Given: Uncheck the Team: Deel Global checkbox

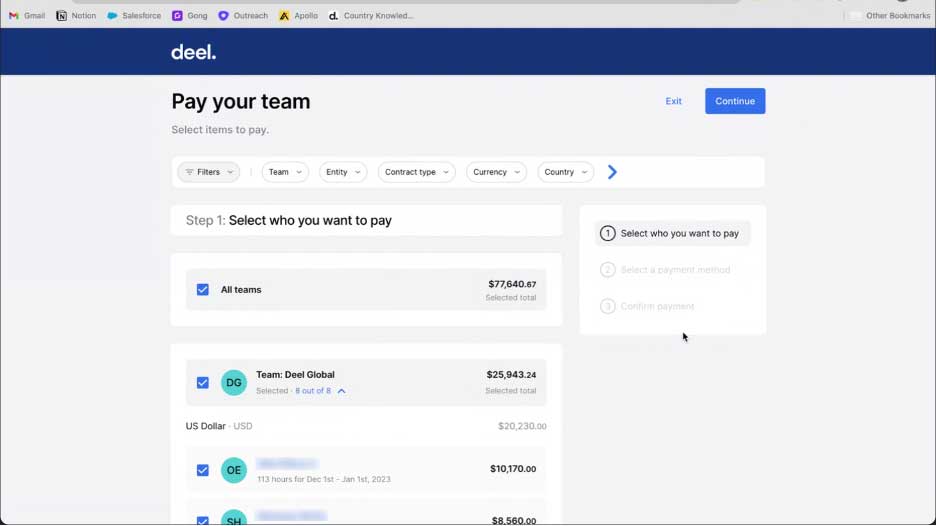Looking at the screenshot, I should (x=203, y=383).
